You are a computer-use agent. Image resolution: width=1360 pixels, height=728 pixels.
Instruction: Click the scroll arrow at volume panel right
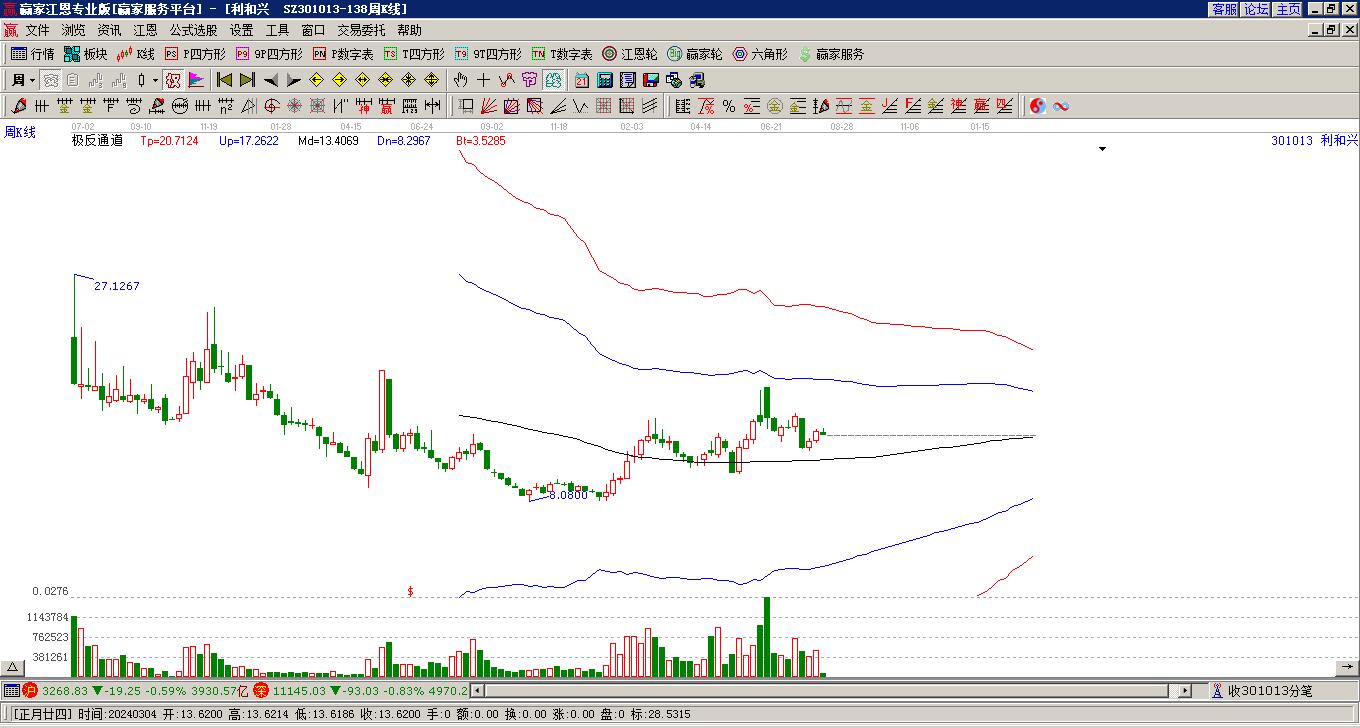[1347, 668]
